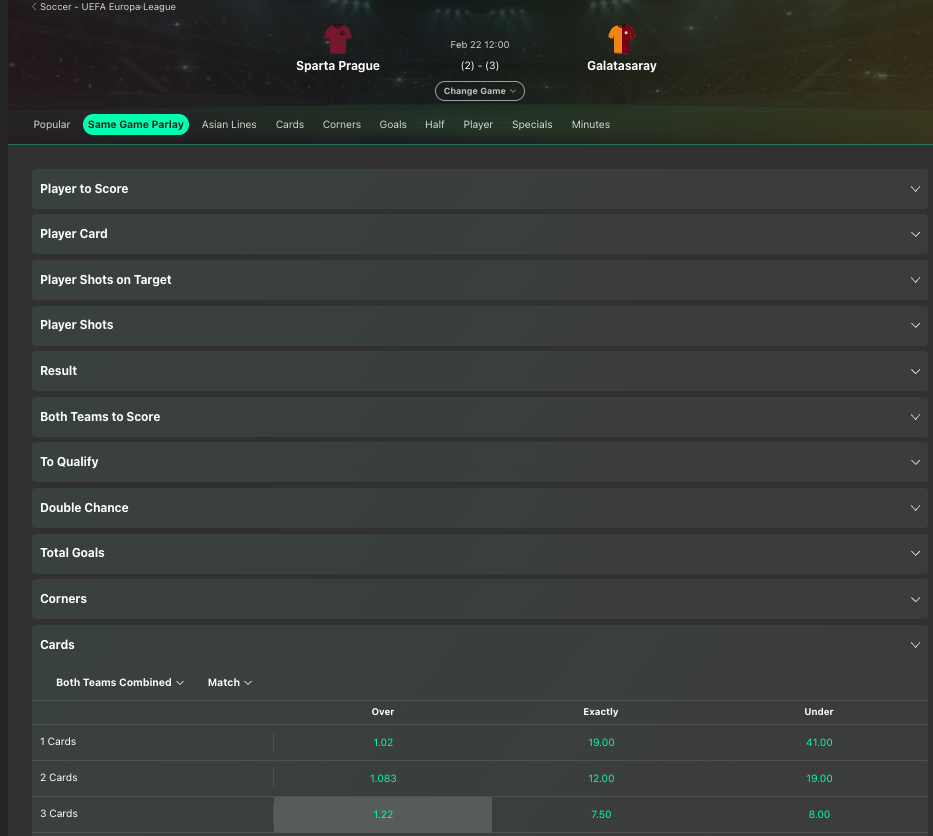Pick Over 3 Cards at 1.22
Screen dimensions: 933x836
tap(383, 814)
